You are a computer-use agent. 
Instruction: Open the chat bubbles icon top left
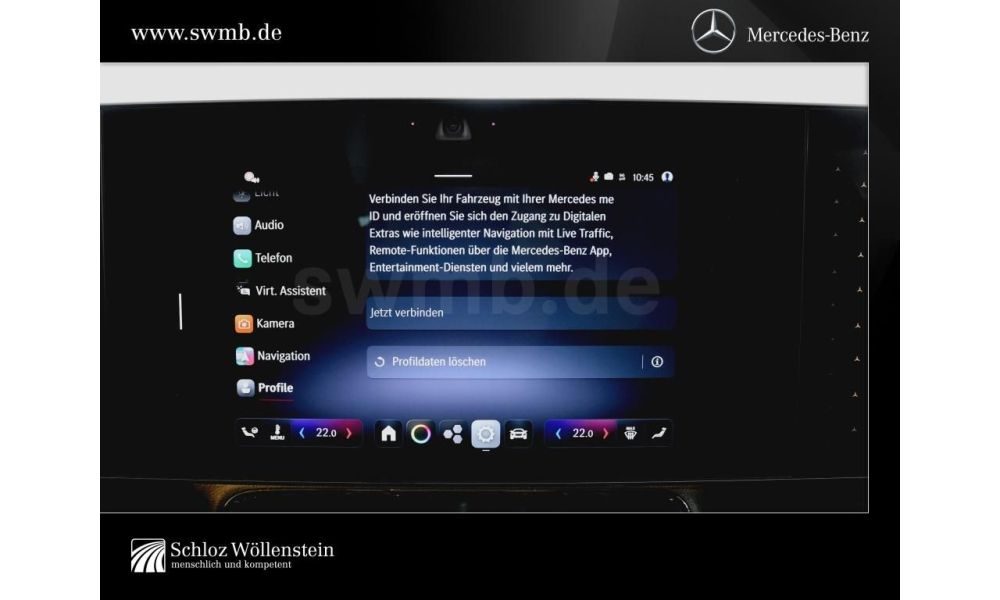[251, 177]
